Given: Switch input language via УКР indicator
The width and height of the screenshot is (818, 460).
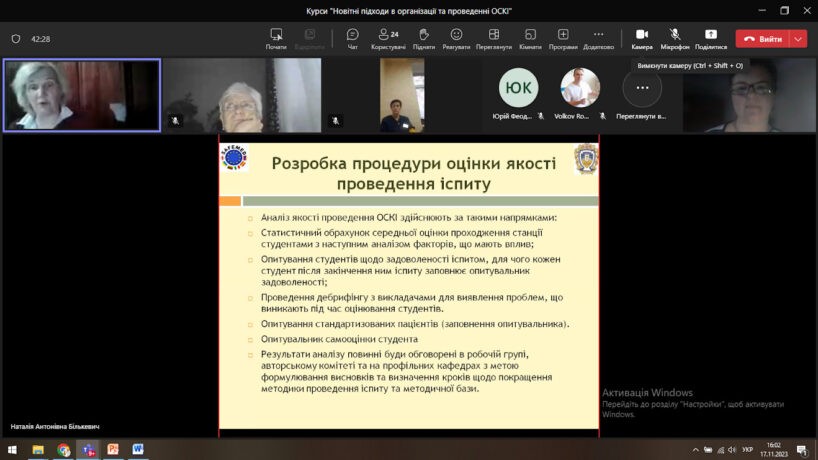Looking at the screenshot, I should tap(747, 450).
